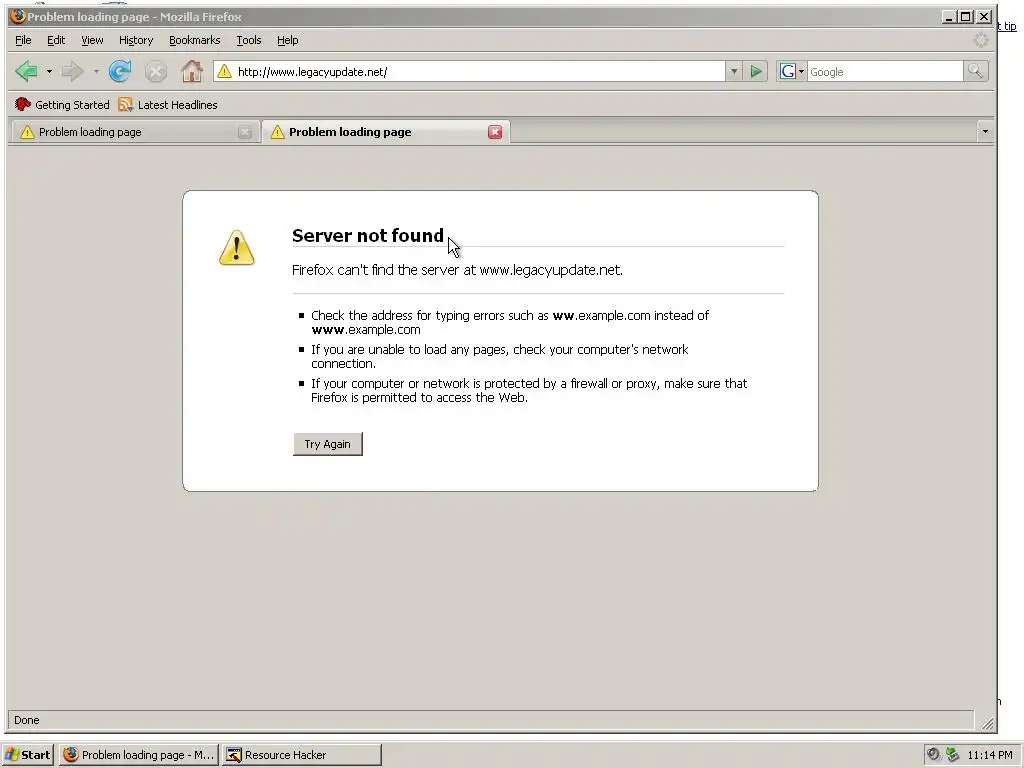Screen dimensions: 1024x768
Task: Click the green Go button
Action: [756, 71]
